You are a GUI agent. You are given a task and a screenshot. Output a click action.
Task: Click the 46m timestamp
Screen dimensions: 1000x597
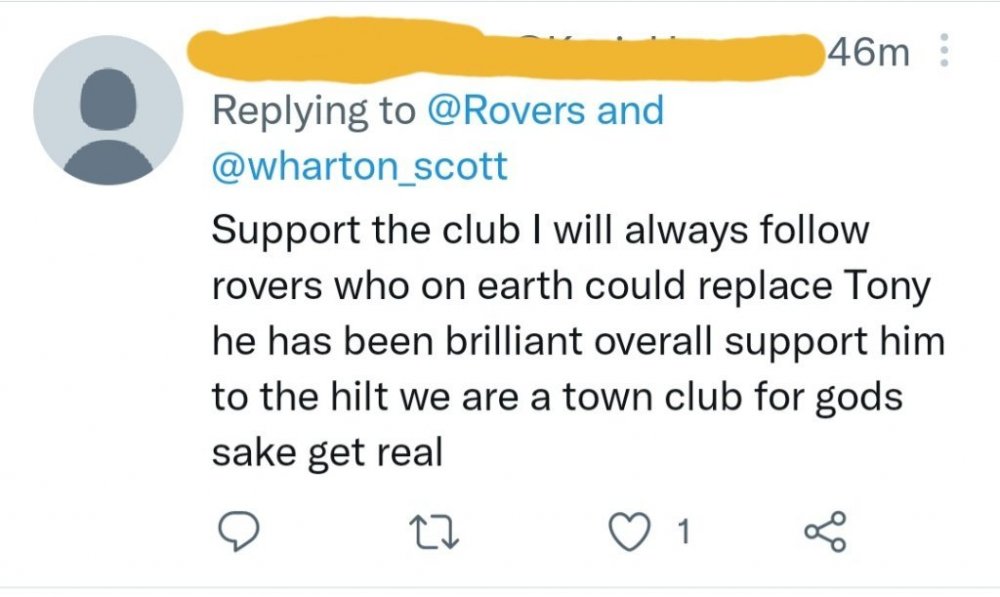869,52
